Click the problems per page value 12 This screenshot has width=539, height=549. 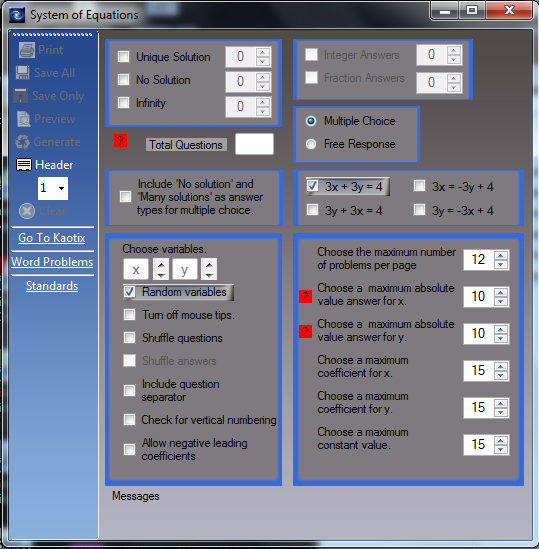pyautogui.click(x=478, y=260)
